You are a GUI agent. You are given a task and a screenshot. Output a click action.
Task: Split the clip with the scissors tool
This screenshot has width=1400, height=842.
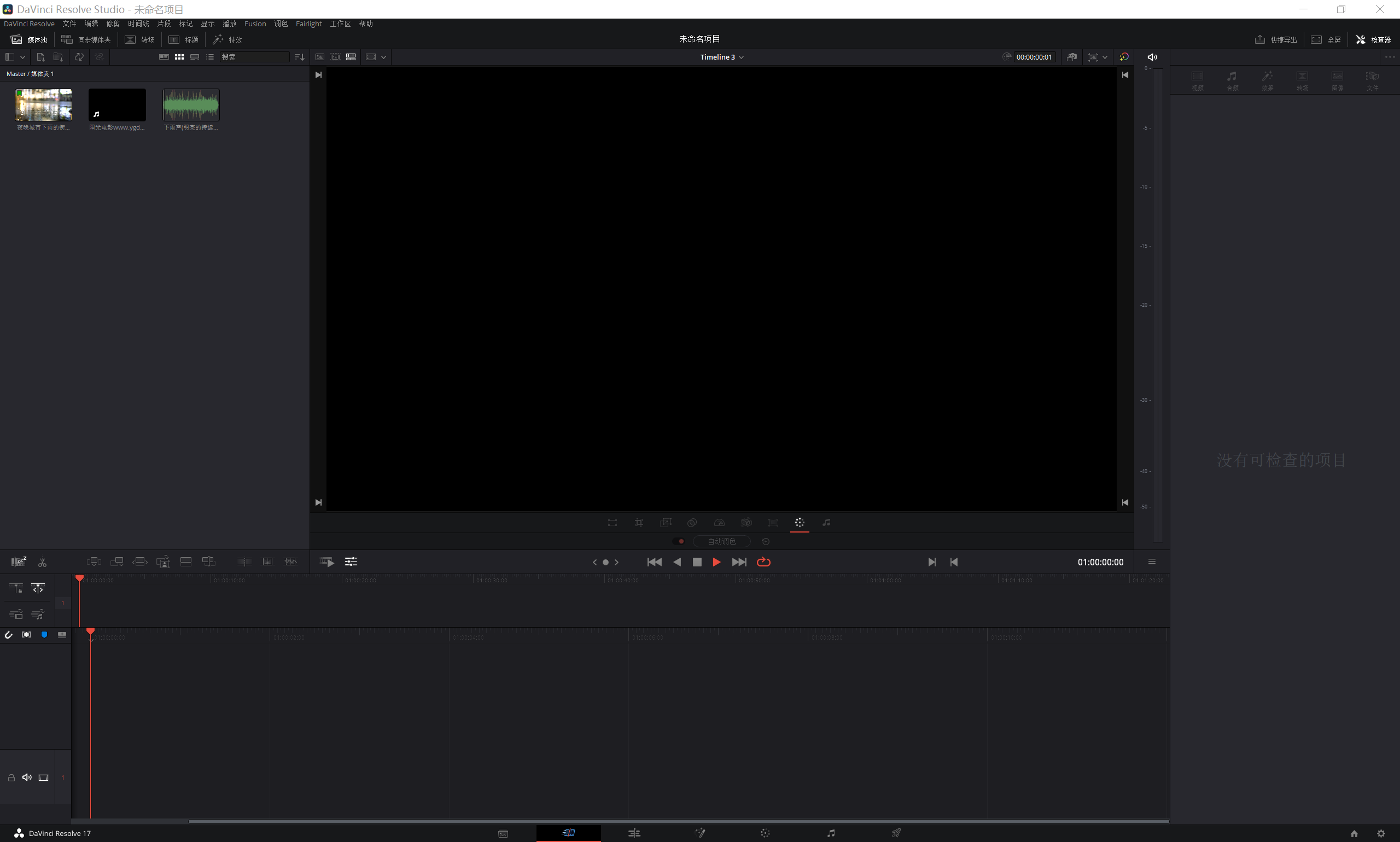pyautogui.click(x=42, y=562)
